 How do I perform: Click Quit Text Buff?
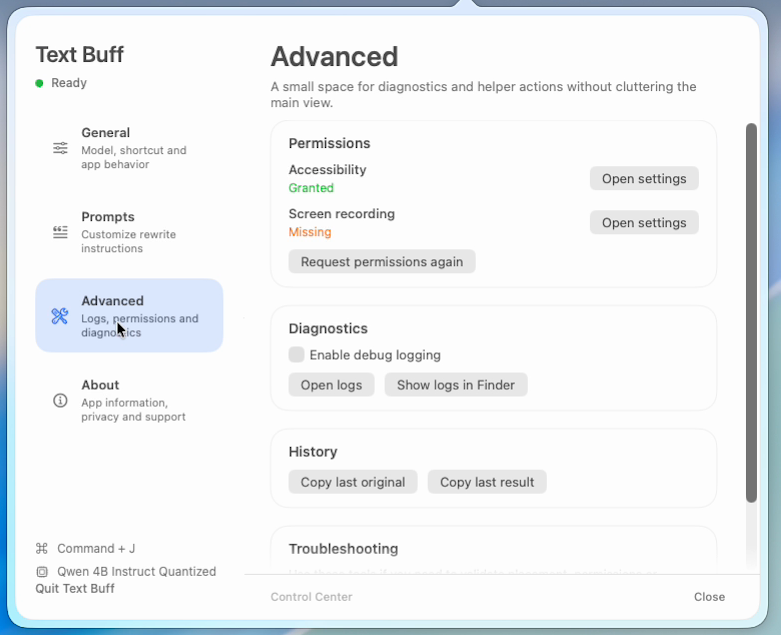click(75, 589)
